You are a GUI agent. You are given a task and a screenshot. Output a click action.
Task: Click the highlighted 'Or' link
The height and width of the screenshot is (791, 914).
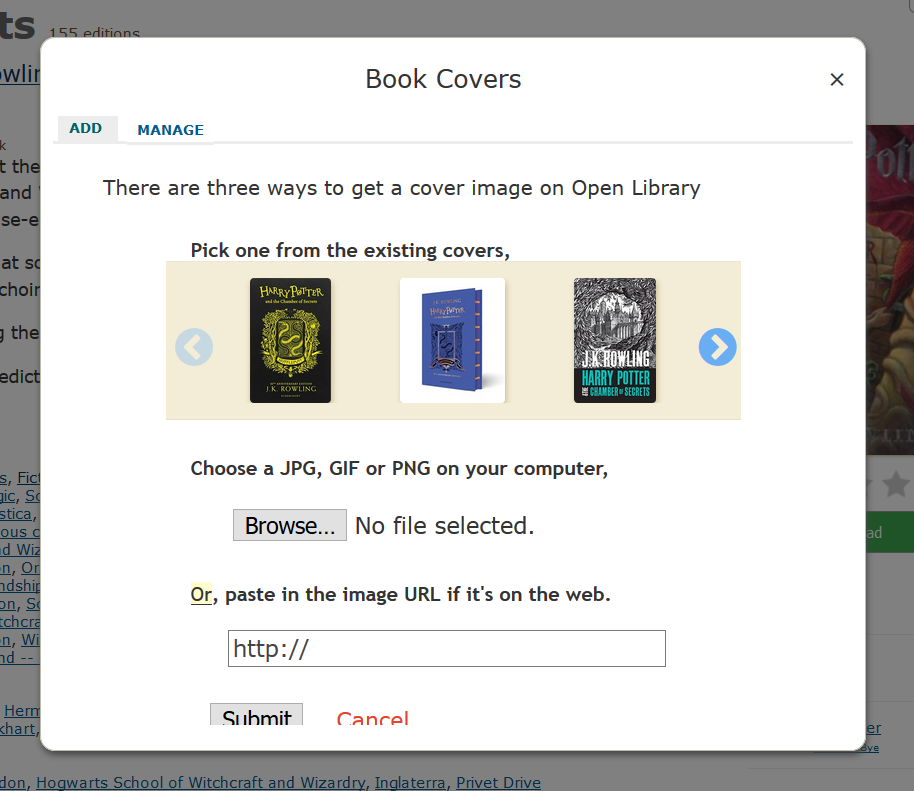point(201,594)
